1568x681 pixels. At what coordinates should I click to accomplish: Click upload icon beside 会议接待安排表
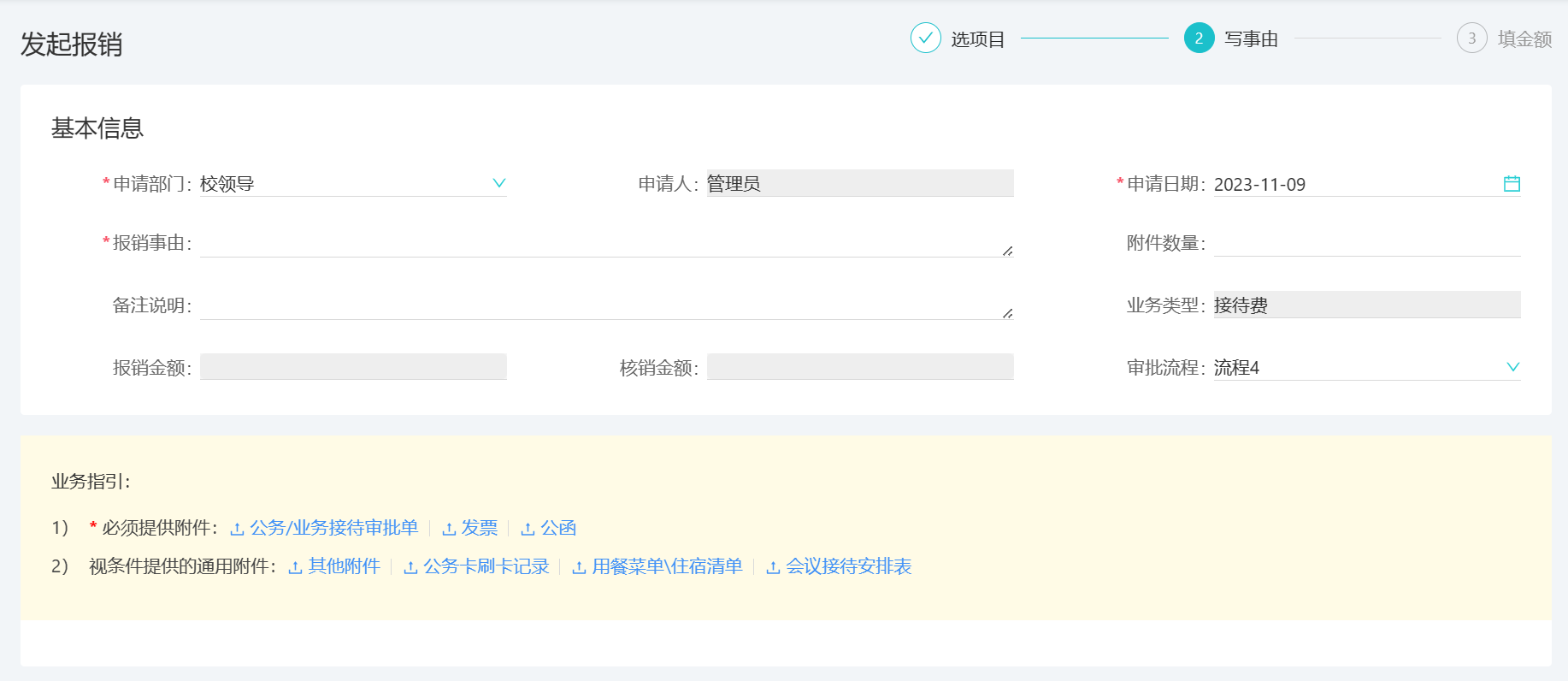click(x=773, y=567)
